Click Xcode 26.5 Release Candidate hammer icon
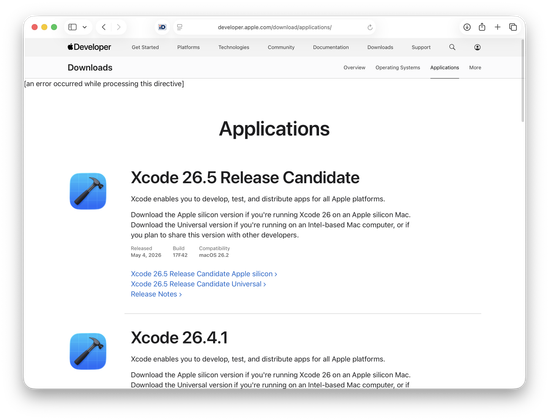 pos(88,191)
